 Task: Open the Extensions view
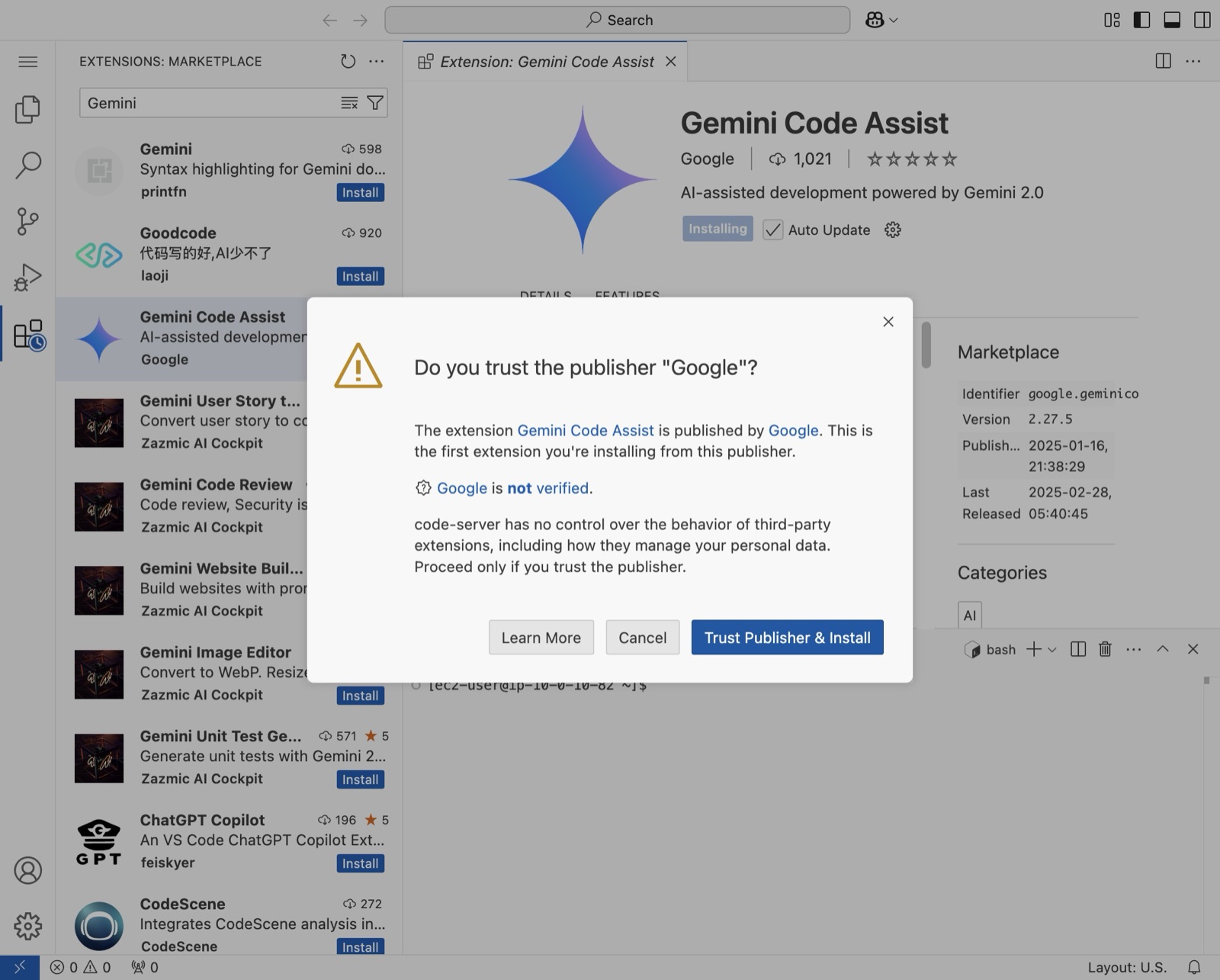(x=29, y=334)
